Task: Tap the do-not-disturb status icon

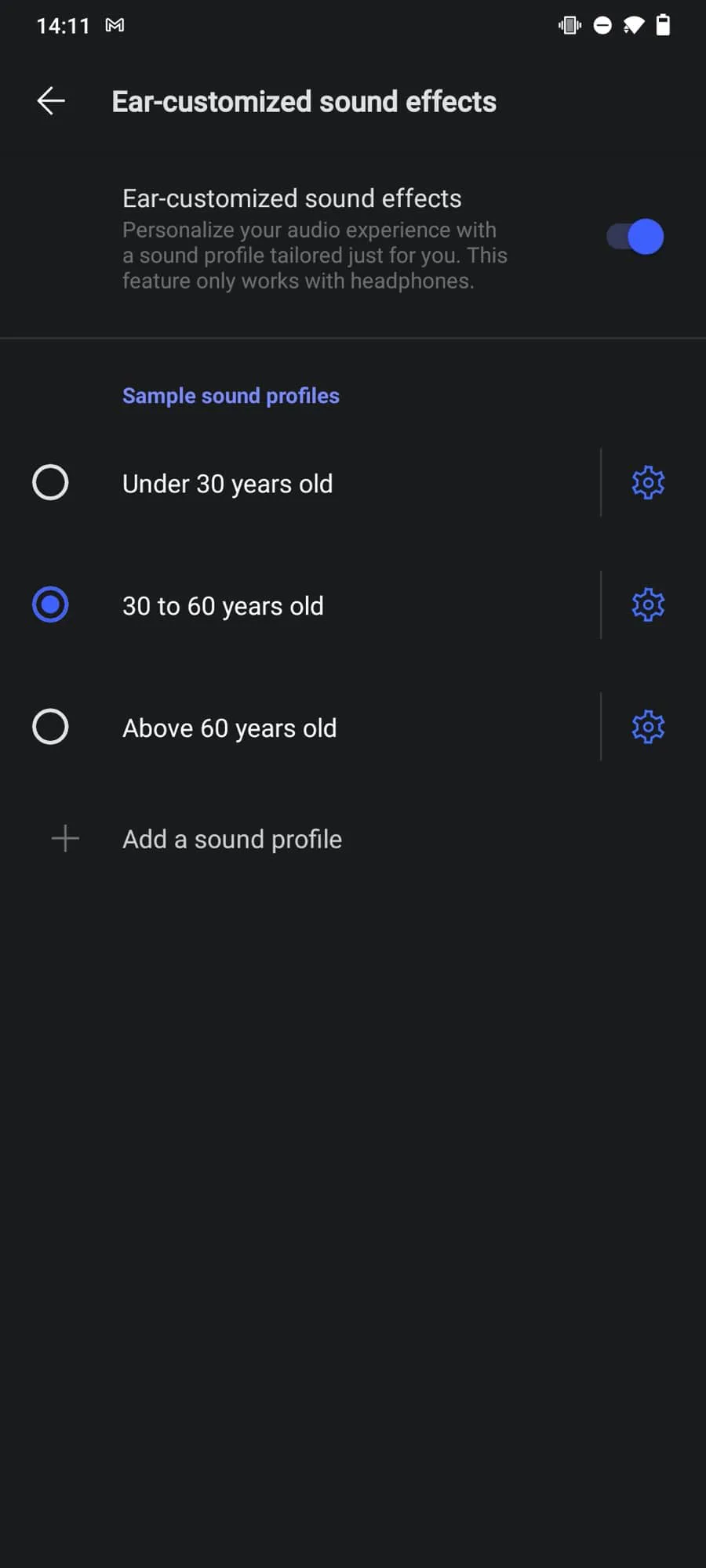Action: 602,26
